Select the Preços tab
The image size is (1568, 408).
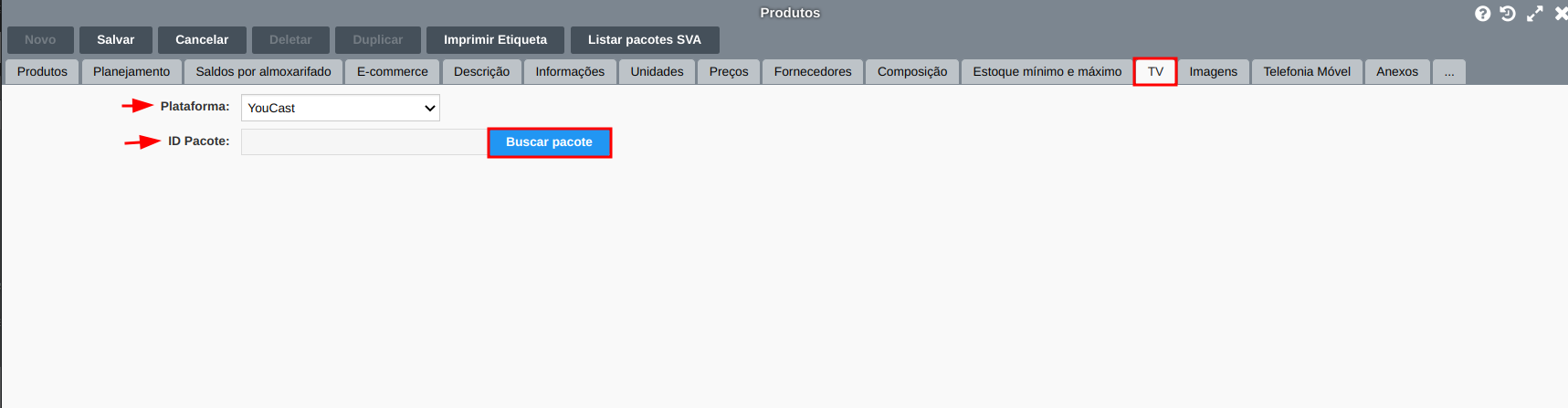tap(729, 72)
